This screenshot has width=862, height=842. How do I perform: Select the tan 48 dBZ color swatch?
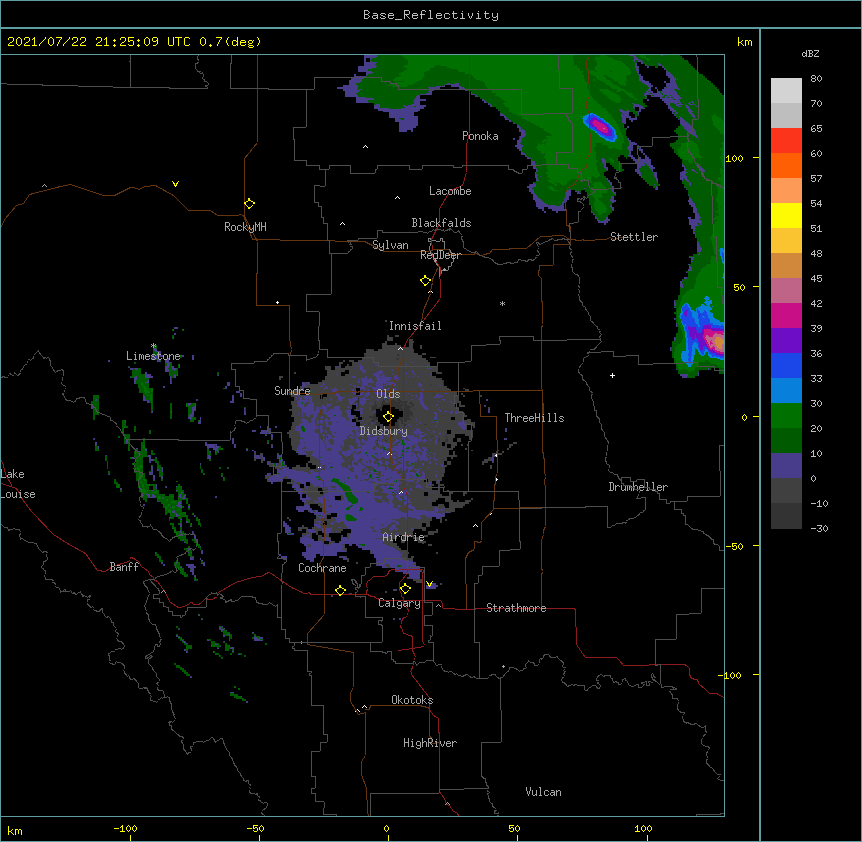click(786, 265)
